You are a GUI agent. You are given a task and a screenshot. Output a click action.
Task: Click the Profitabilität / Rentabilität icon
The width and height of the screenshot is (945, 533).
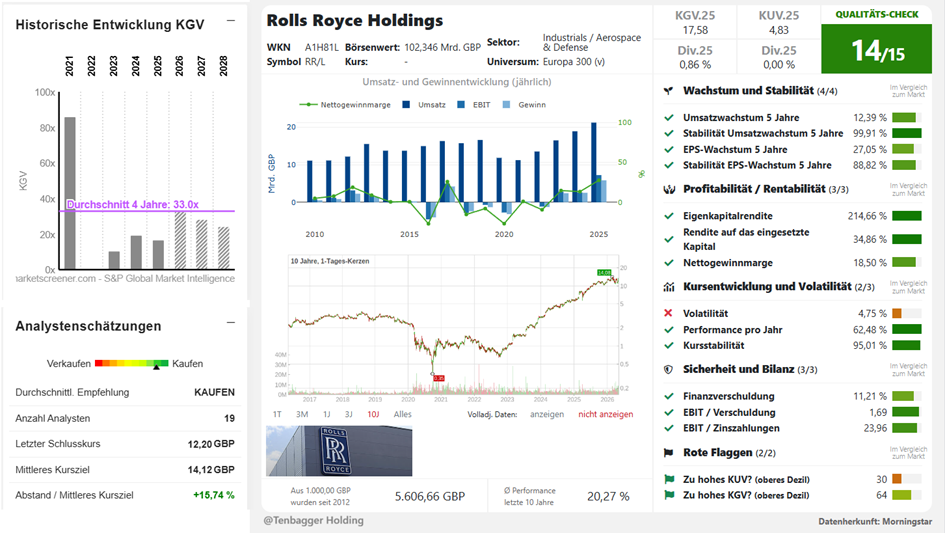click(669, 189)
